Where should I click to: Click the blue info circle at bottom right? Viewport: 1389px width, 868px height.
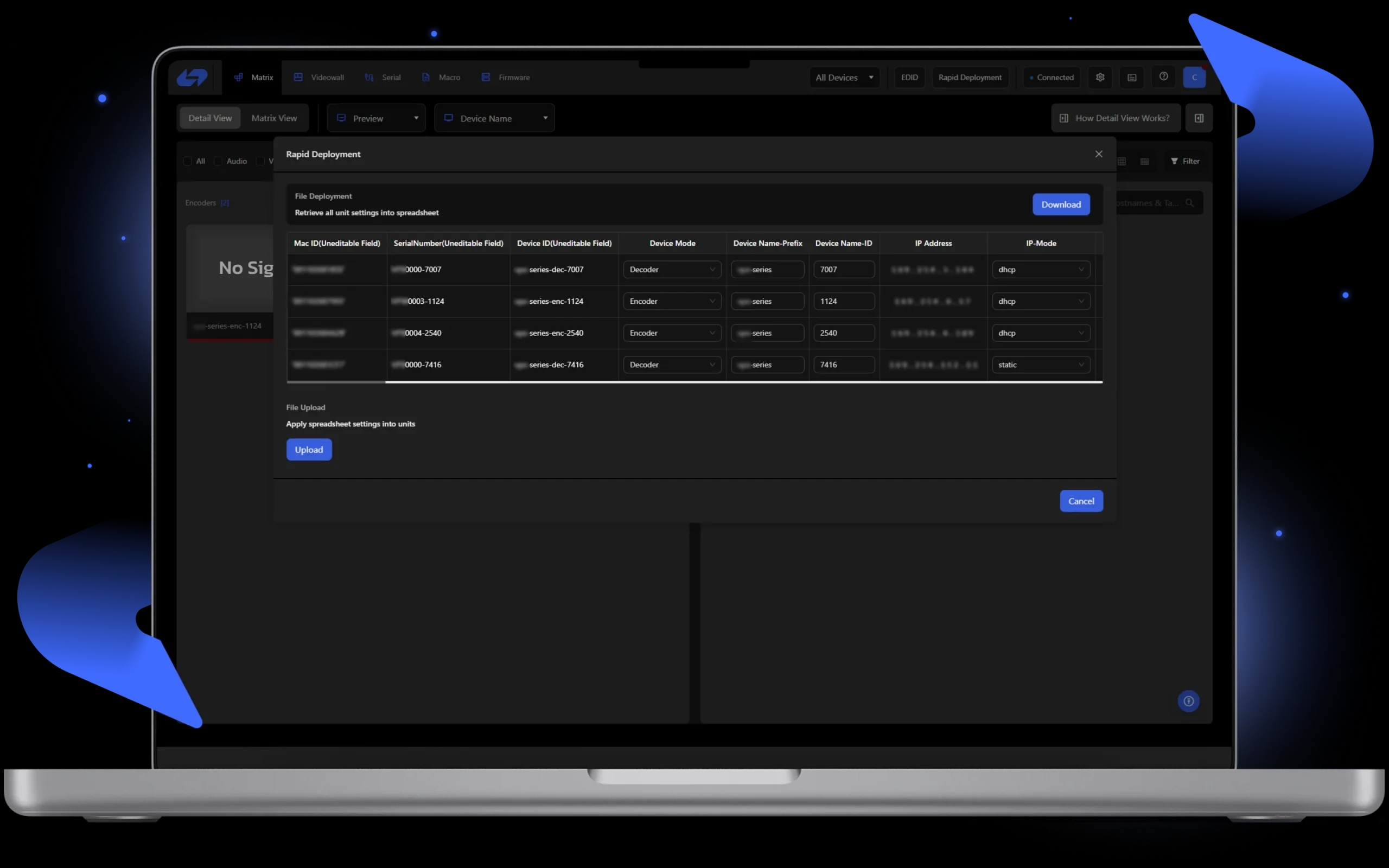coord(1188,701)
